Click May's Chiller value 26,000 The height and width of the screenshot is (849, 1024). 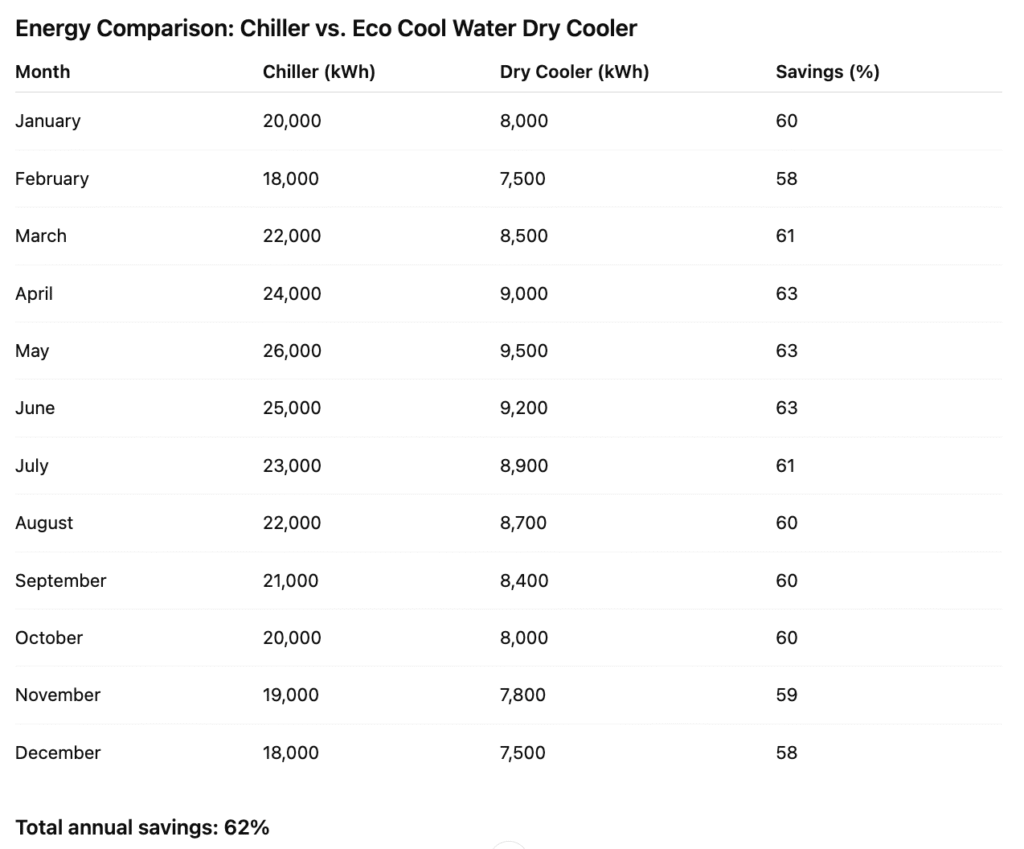point(292,351)
